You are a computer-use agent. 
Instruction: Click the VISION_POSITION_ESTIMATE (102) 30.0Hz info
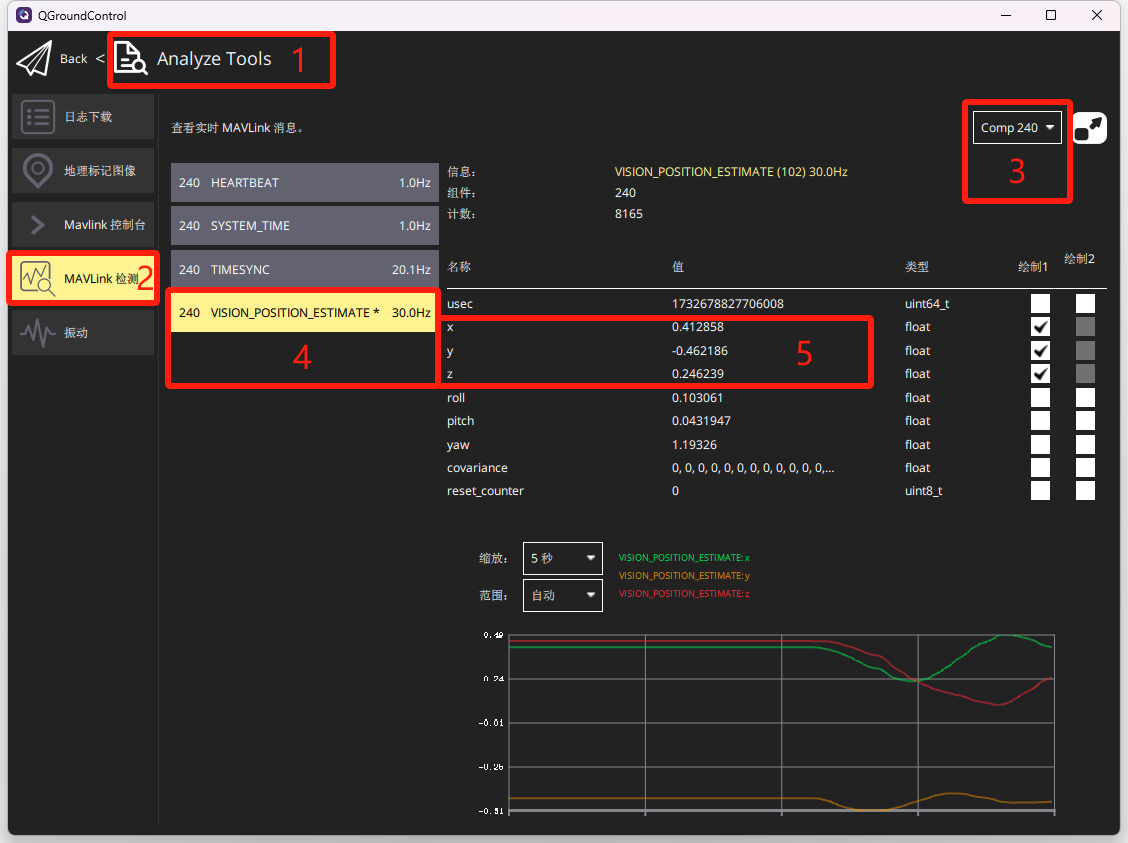pyautogui.click(x=731, y=172)
